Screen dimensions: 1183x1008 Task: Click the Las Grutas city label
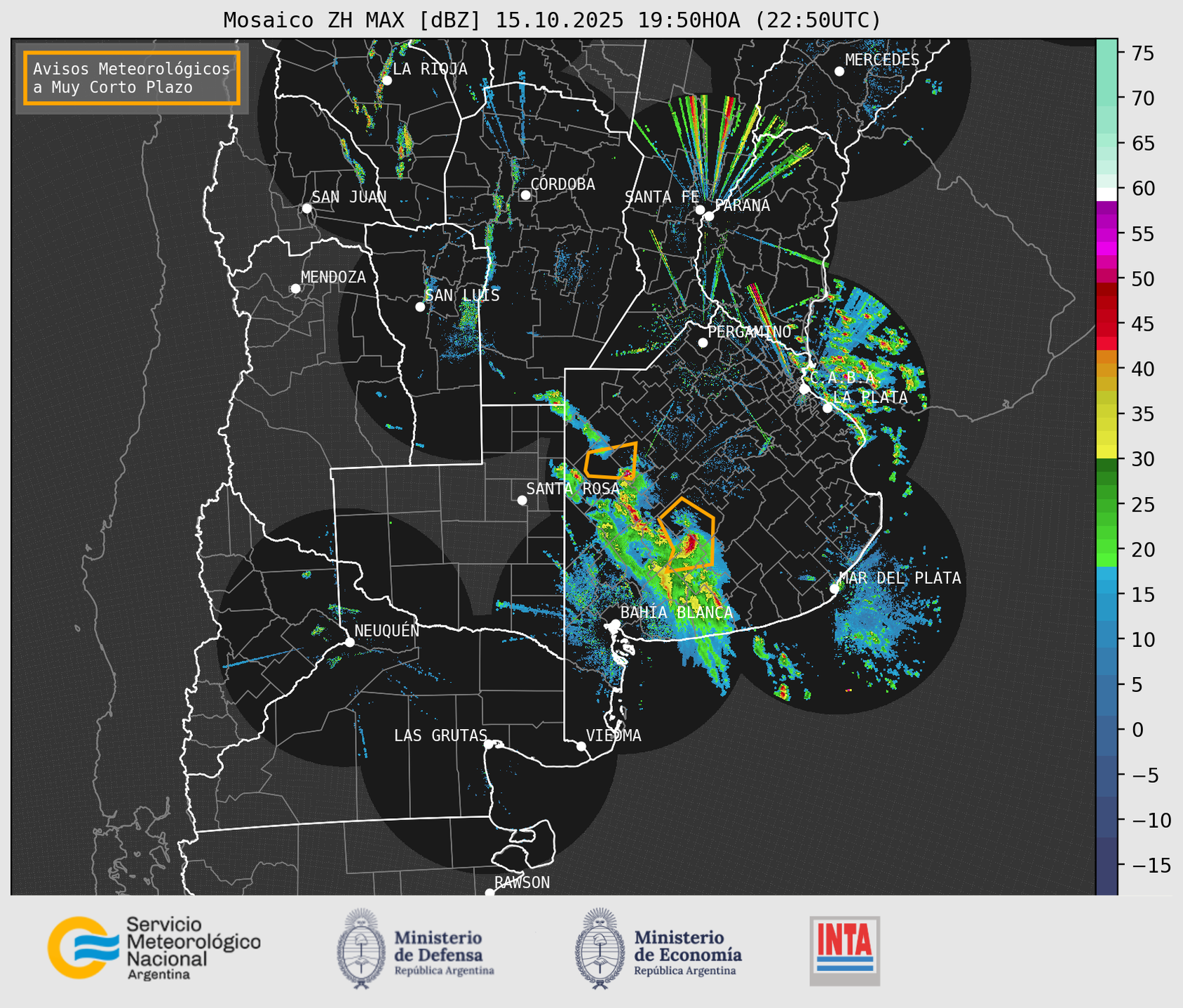click(x=440, y=735)
